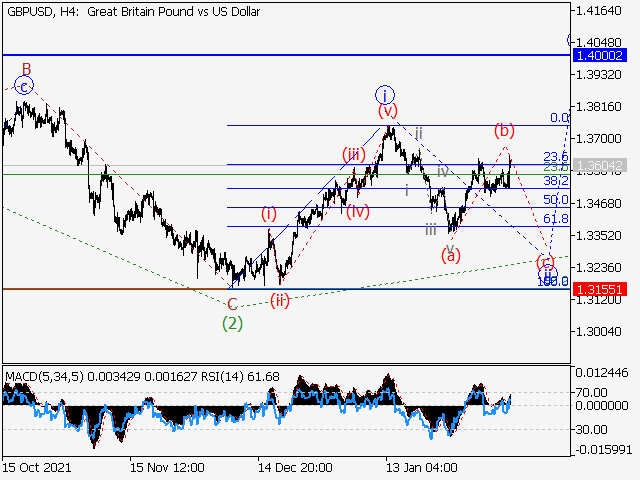The height and width of the screenshot is (480, 640).
Task: Click the 14 Dec 20:00 date label
Action: pyautogui.click(x=296, y=467)
